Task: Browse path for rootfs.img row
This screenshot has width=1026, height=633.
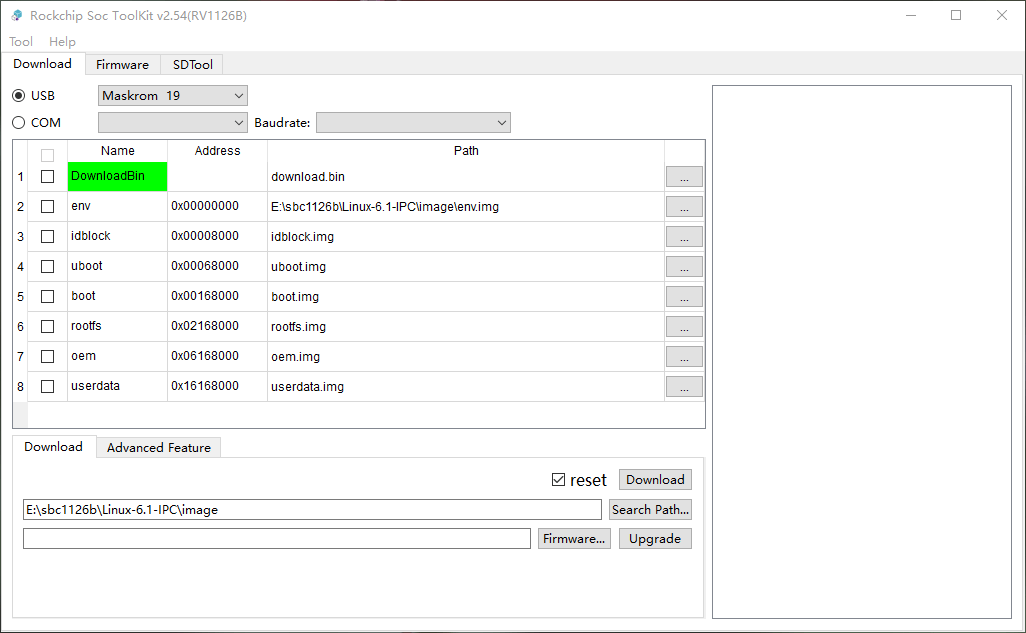Action: [x=684, y=327]
